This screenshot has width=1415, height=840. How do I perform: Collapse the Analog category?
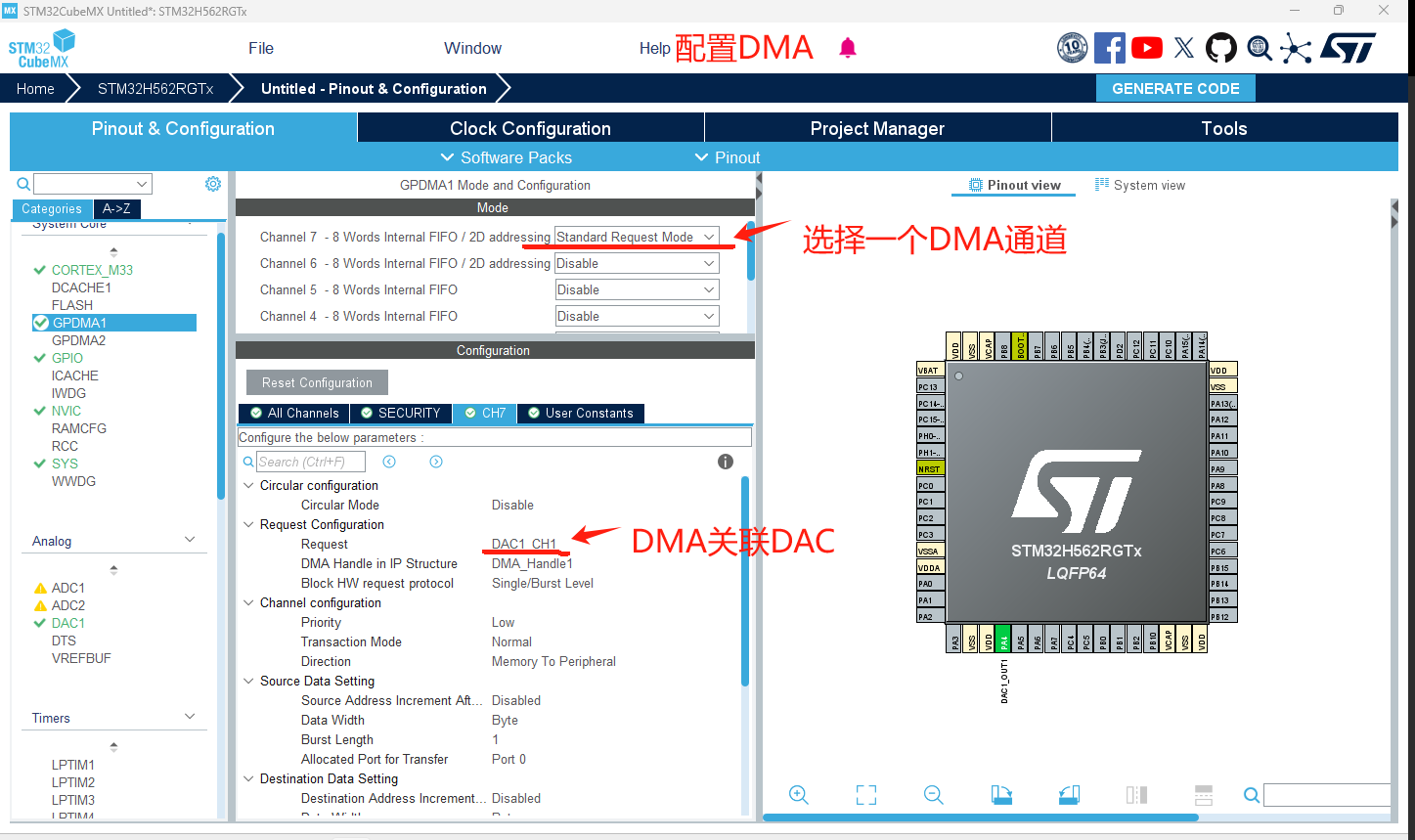[190, 540]
